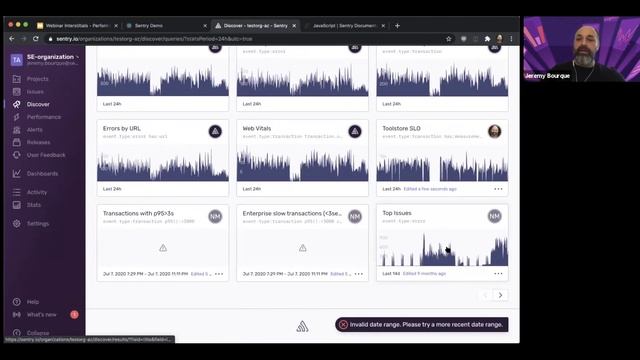This screenshot has width=640, height=360.
Task: Open Stats in the sidebar
Action: point(33,205)
